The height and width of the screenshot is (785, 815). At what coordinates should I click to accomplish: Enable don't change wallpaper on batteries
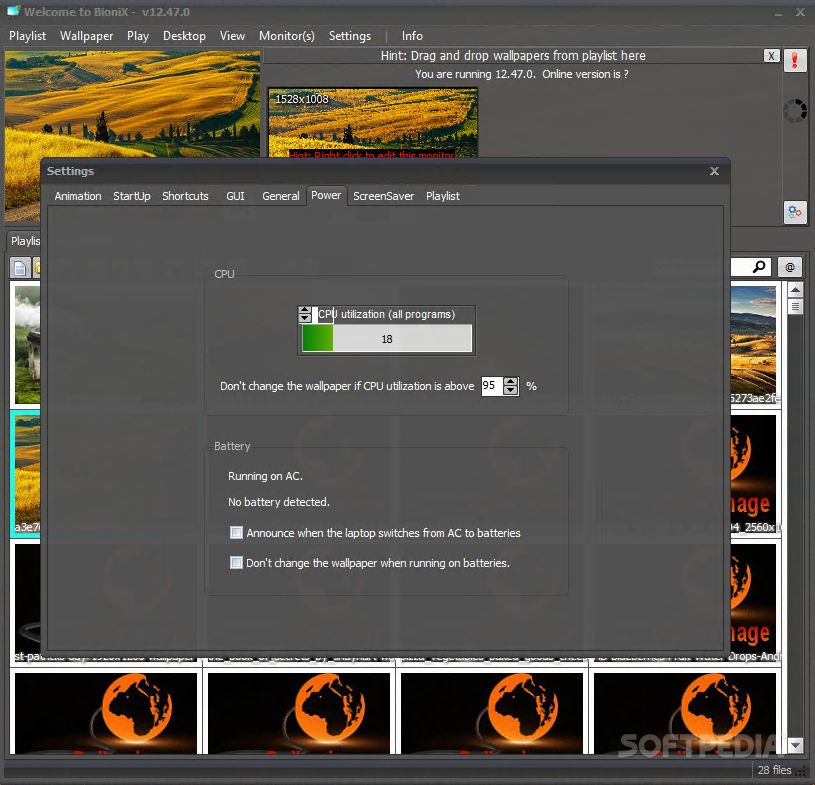click(x=236, y=562)
